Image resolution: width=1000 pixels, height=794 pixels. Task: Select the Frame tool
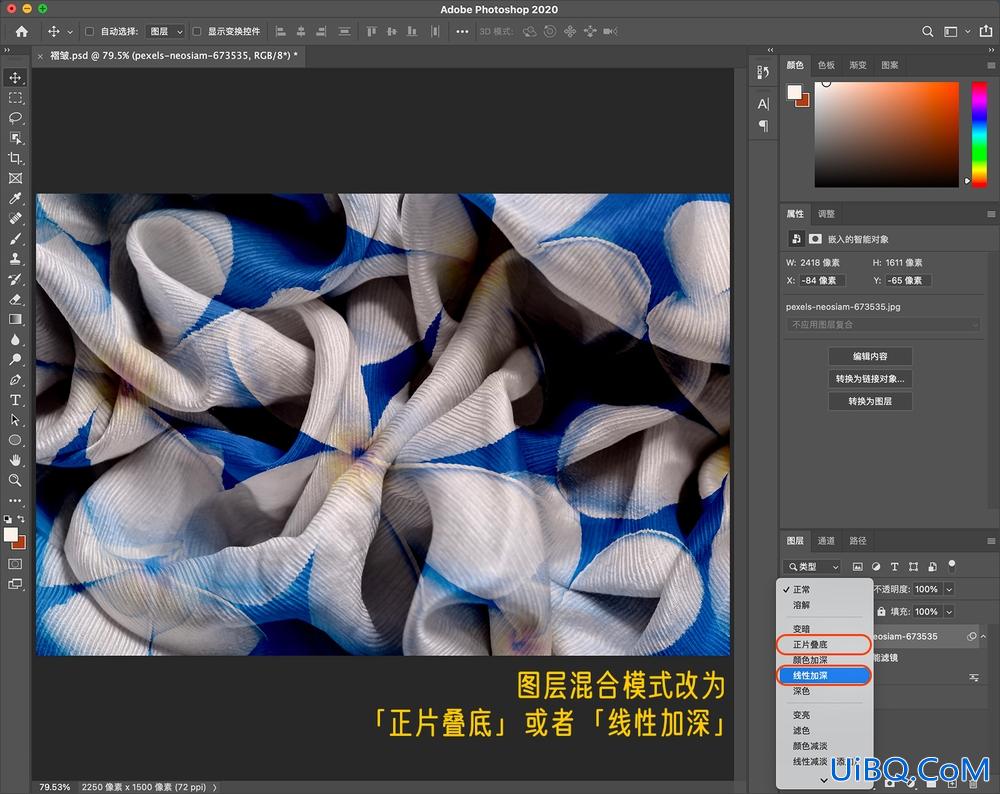pos(15,178)
